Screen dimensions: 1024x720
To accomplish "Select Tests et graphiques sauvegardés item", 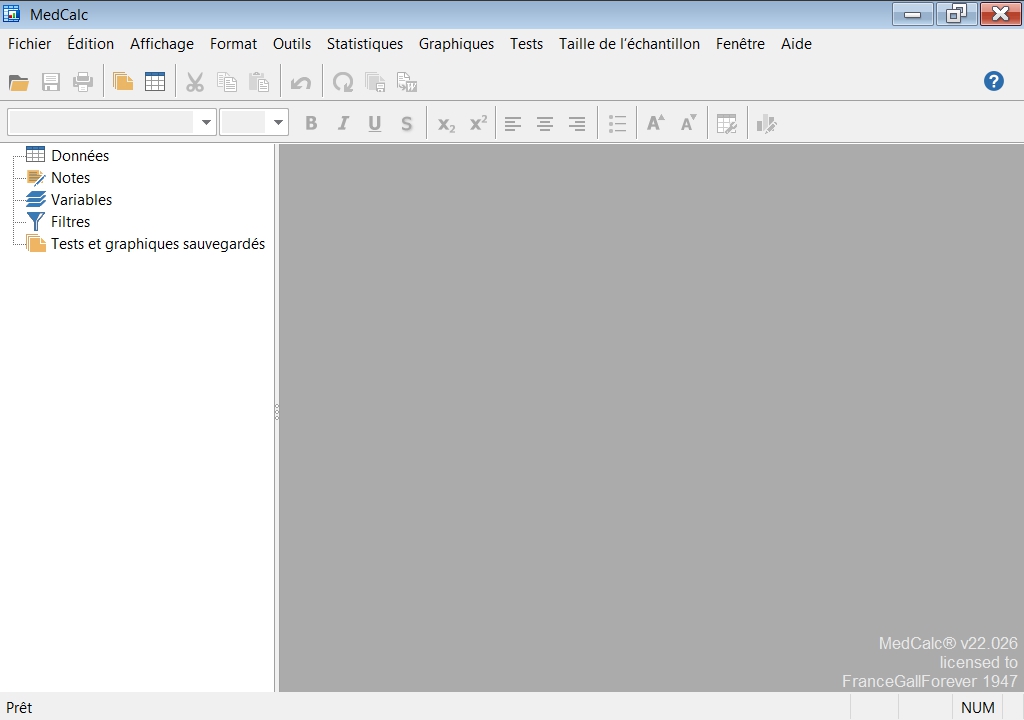I will coord(158,244).
